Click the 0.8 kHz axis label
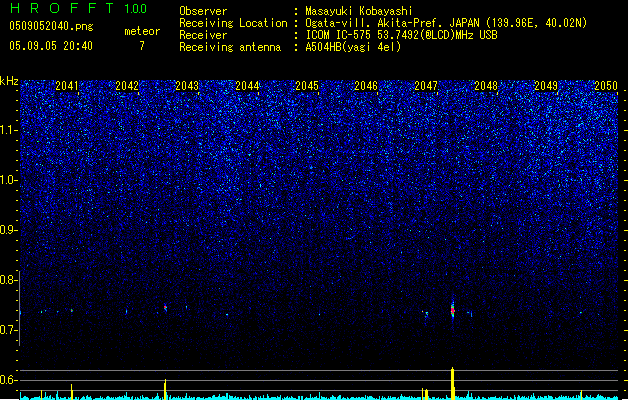The width and height of the screenshot is (629, 400). (7, 280)
